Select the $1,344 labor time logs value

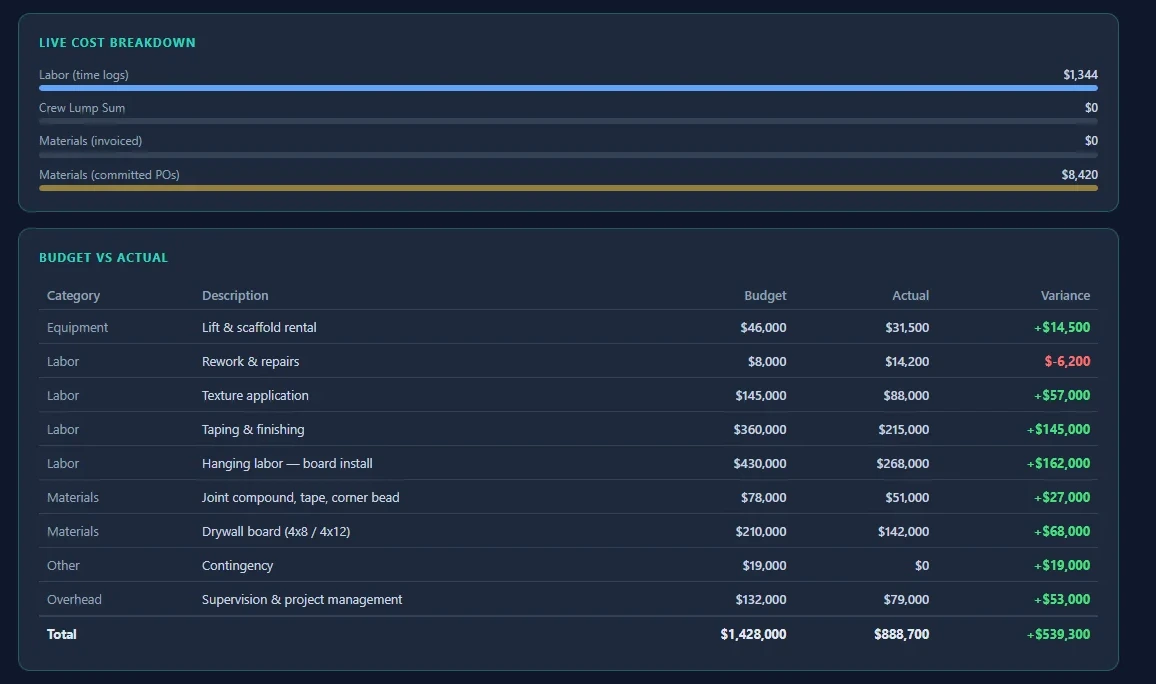tap(1080, 74)
